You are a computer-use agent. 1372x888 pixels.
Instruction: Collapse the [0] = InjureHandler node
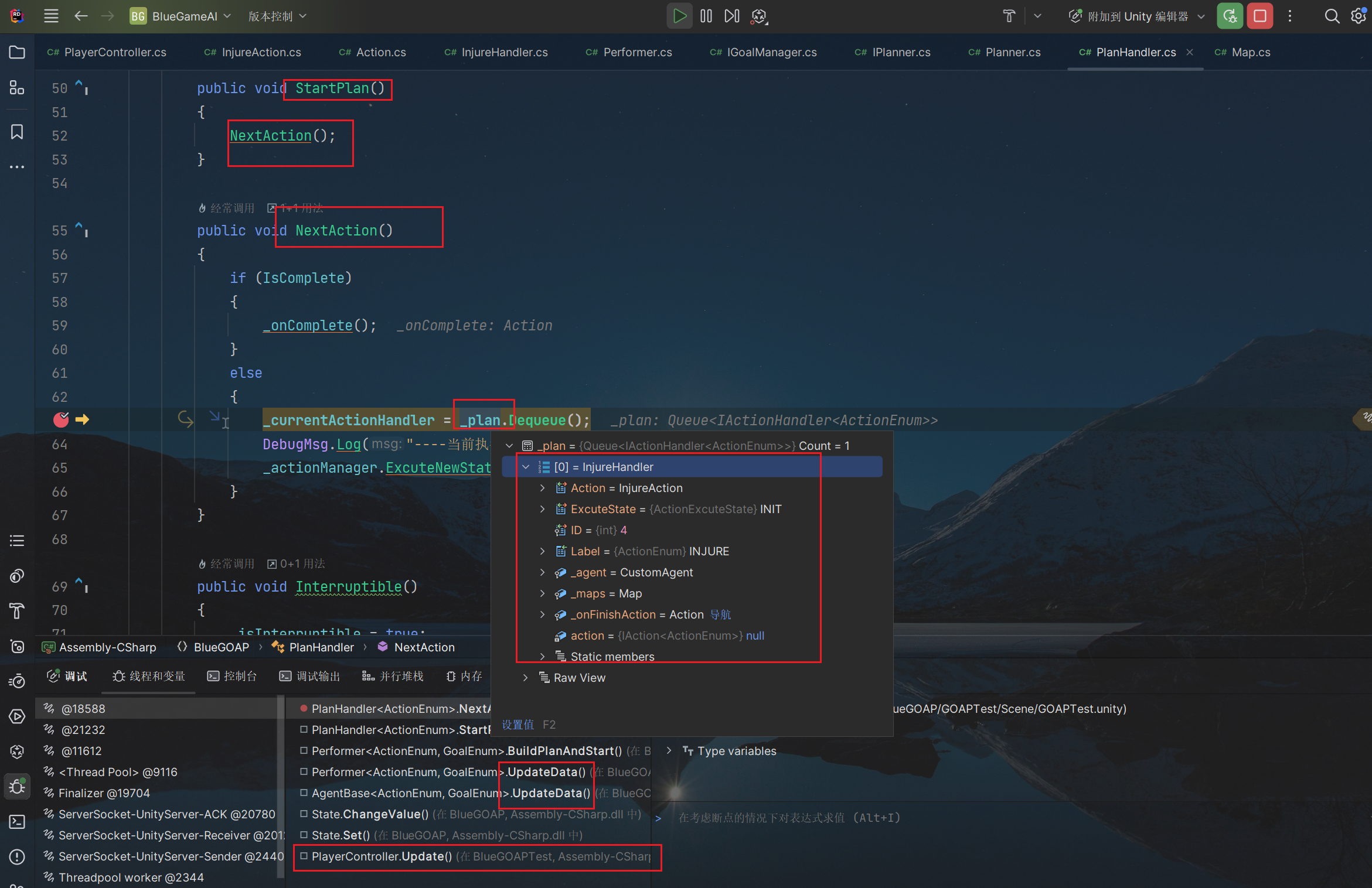(x=526, y=467)
